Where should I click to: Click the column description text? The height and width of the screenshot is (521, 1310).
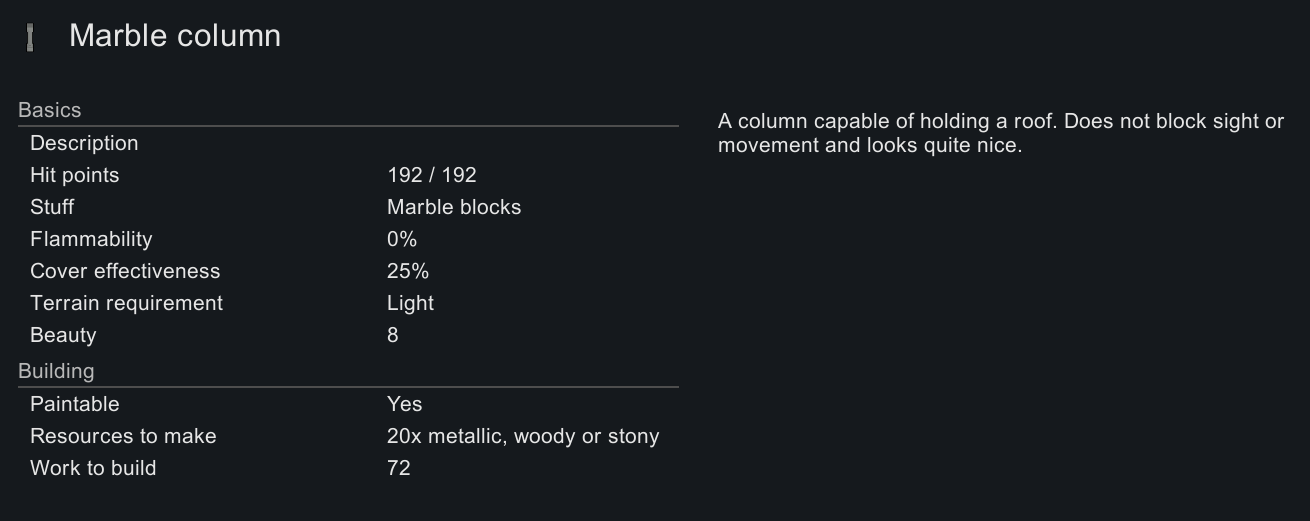coord(1001,133)
